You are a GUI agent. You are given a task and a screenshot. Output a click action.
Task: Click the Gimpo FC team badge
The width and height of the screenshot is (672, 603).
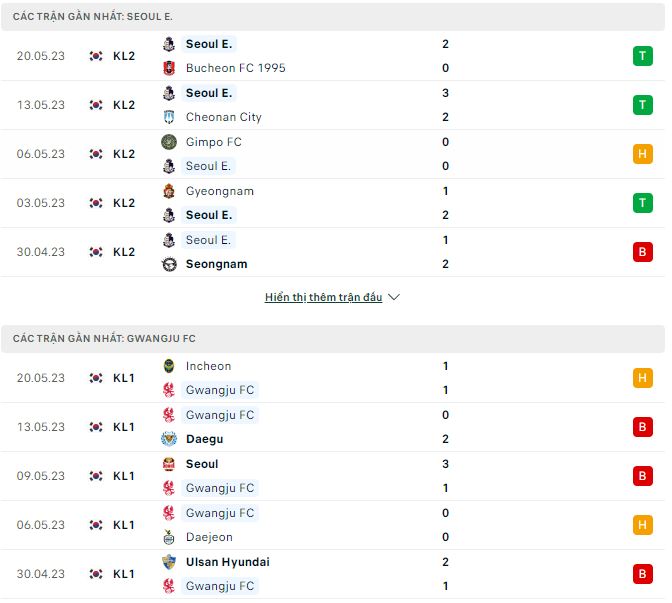tap(169, 142)
